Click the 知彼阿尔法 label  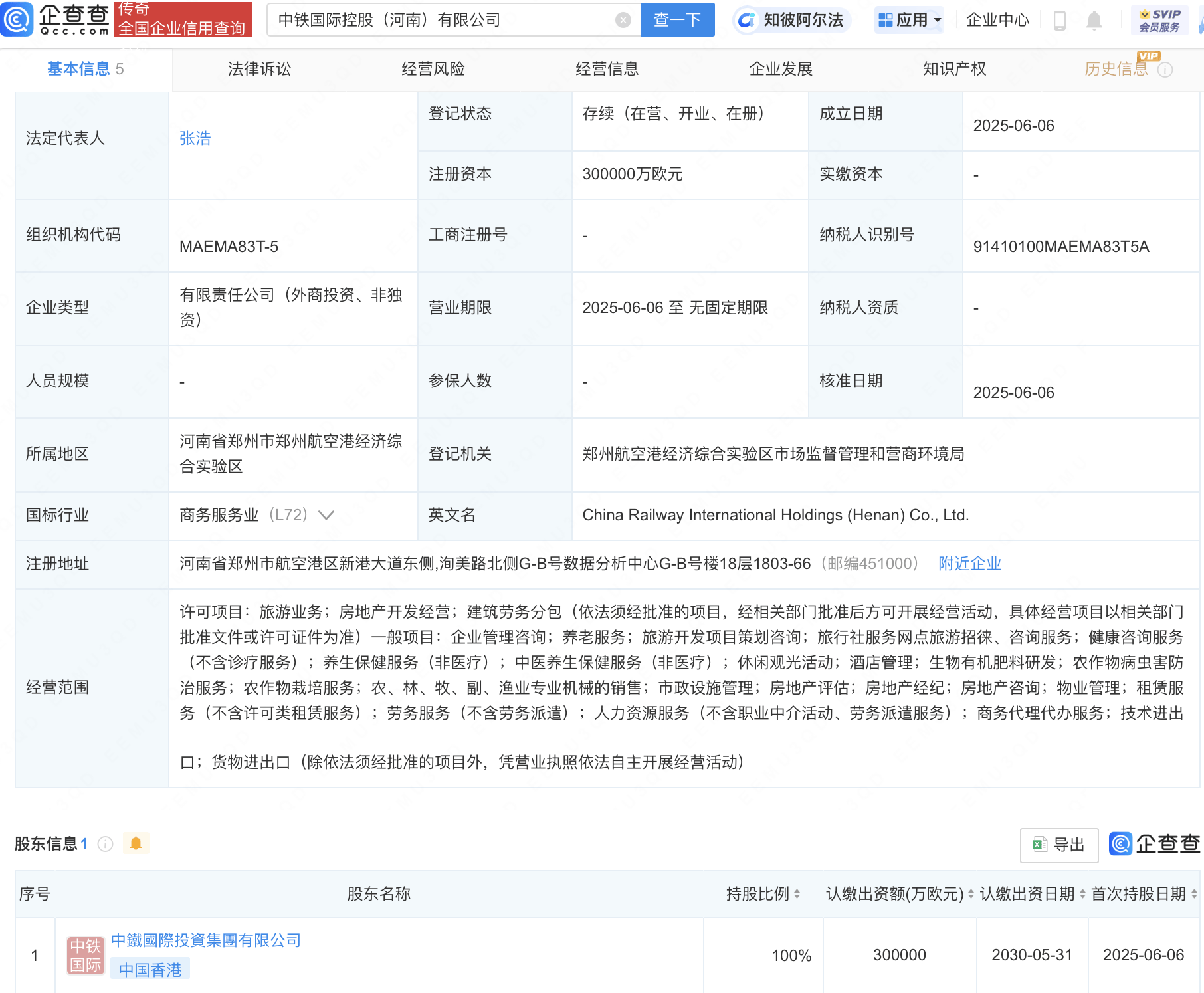click(803, 20)
